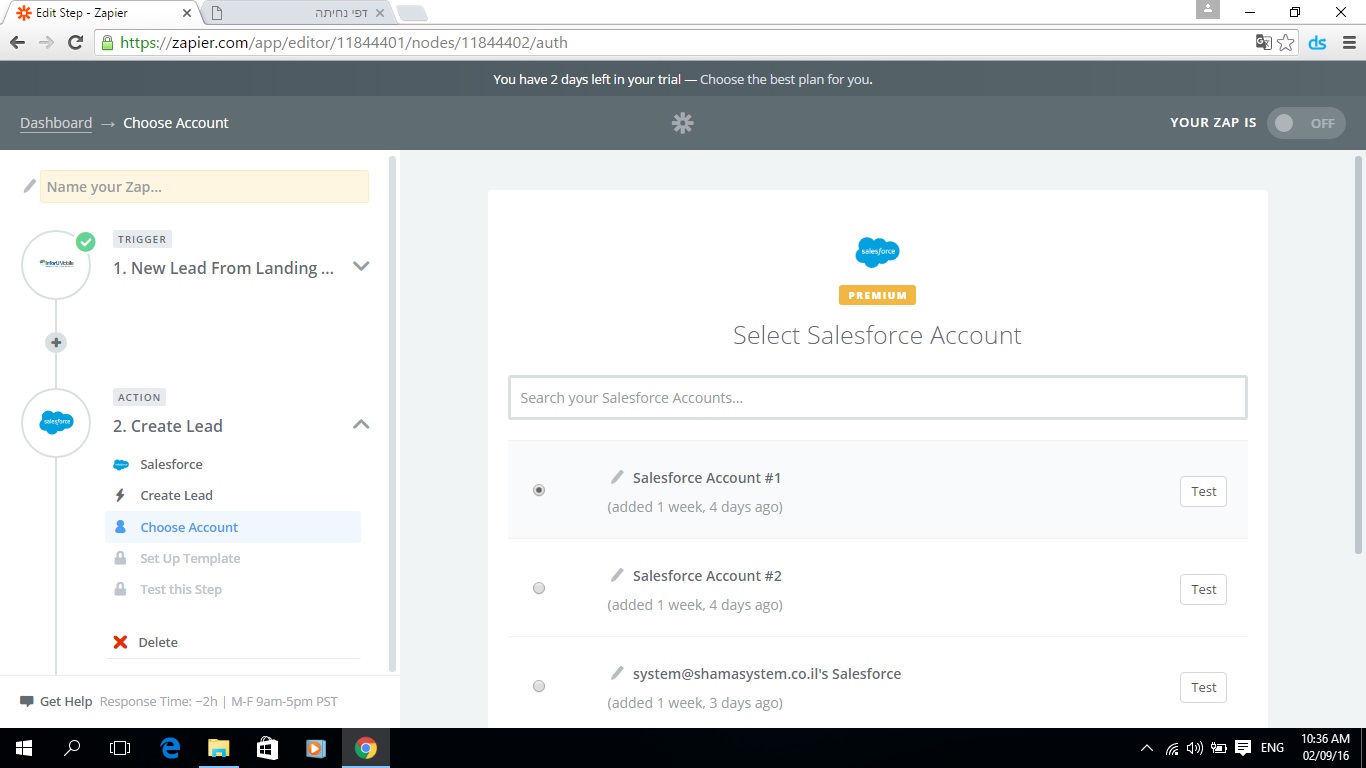This screenshot has height=768, width=1366.
Task: Toggle YOUR ZAP switch on
Action: pos(1306,123)
